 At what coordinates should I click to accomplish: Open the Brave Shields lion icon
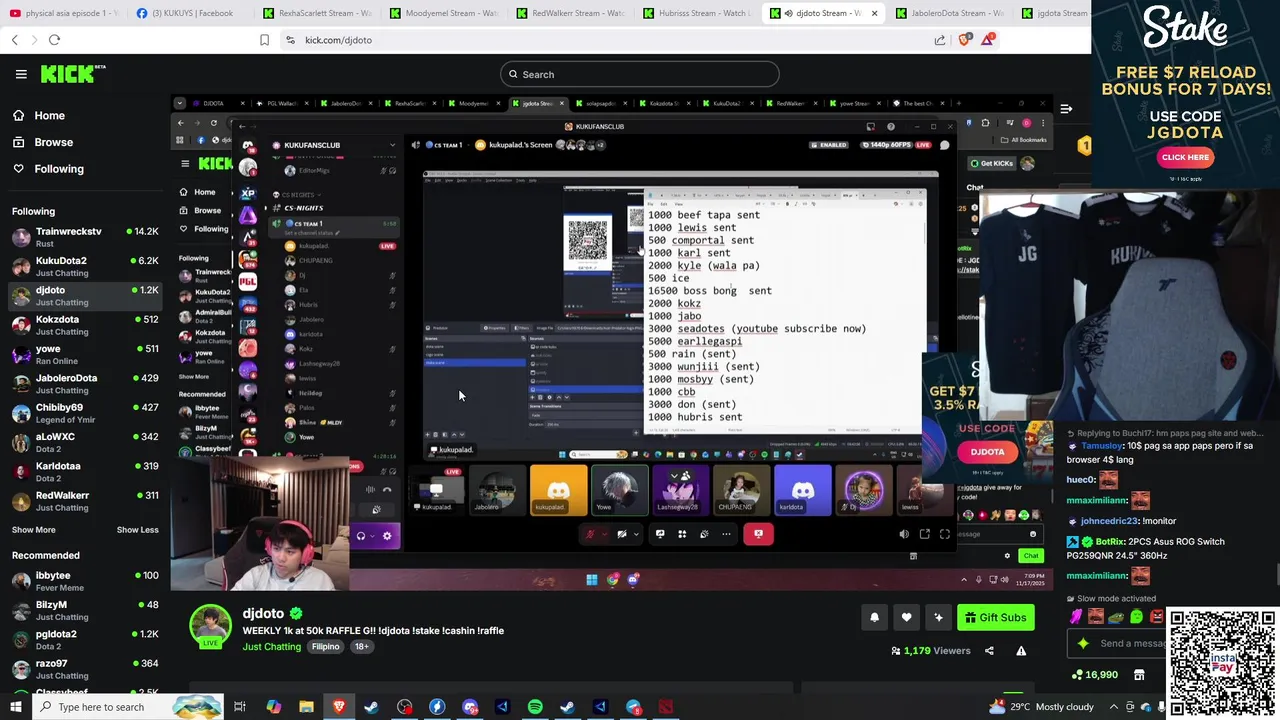point(964,40)
